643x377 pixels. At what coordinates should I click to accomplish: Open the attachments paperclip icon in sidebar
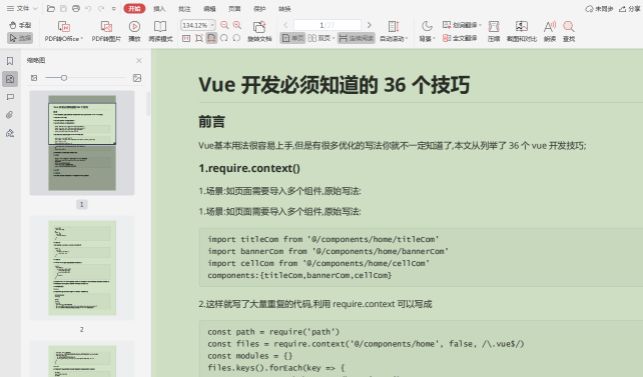[x=10, y=115]
